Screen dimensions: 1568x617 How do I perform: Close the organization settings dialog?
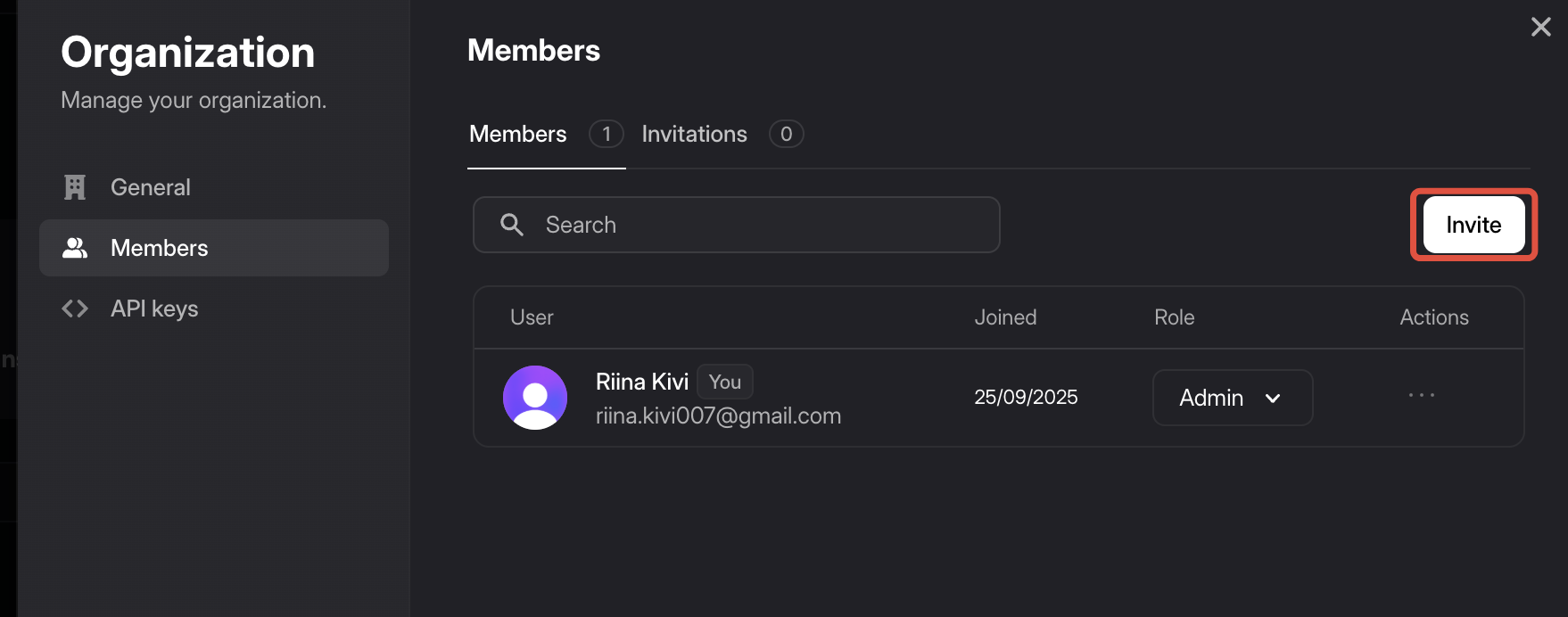1541,27
